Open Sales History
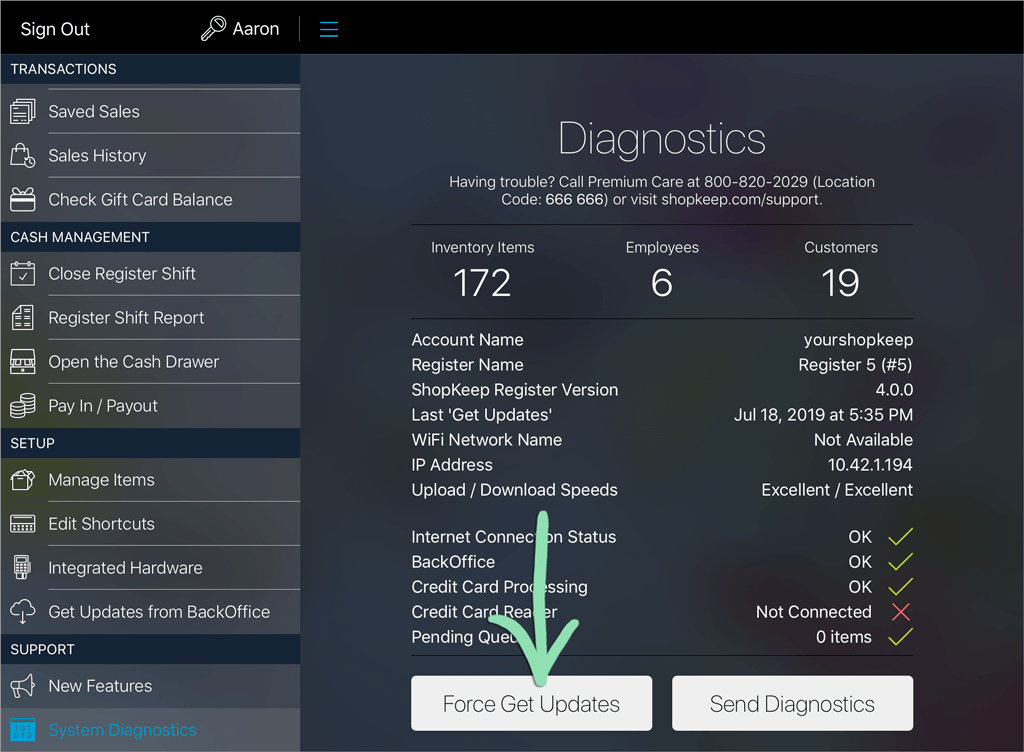The width and height of the screenshot is (1024, 752). click(x=151, y=155)
